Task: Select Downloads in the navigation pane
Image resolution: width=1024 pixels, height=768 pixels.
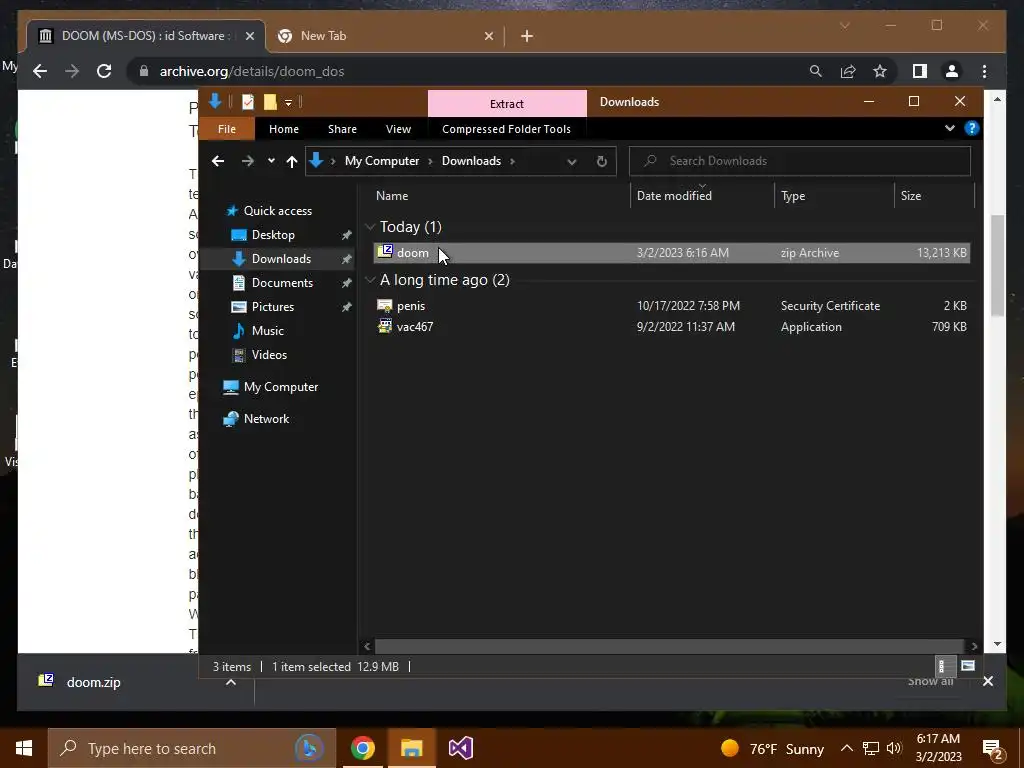Action: pos(281,259)
